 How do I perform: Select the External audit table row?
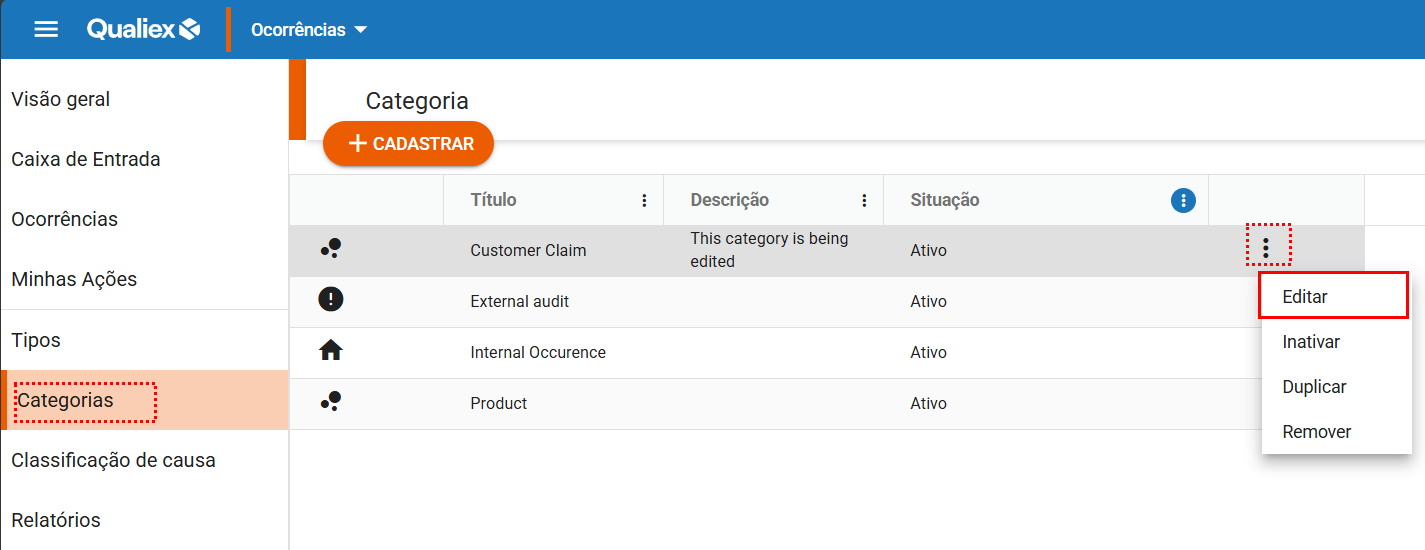click(x=520, y=301)
